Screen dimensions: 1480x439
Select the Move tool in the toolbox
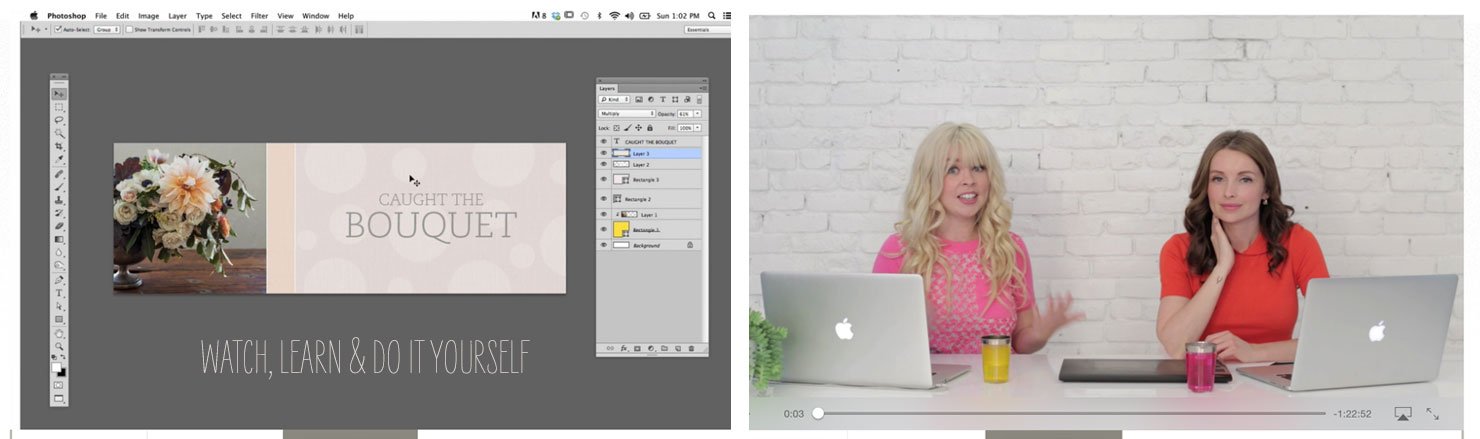tap(59, 93)
